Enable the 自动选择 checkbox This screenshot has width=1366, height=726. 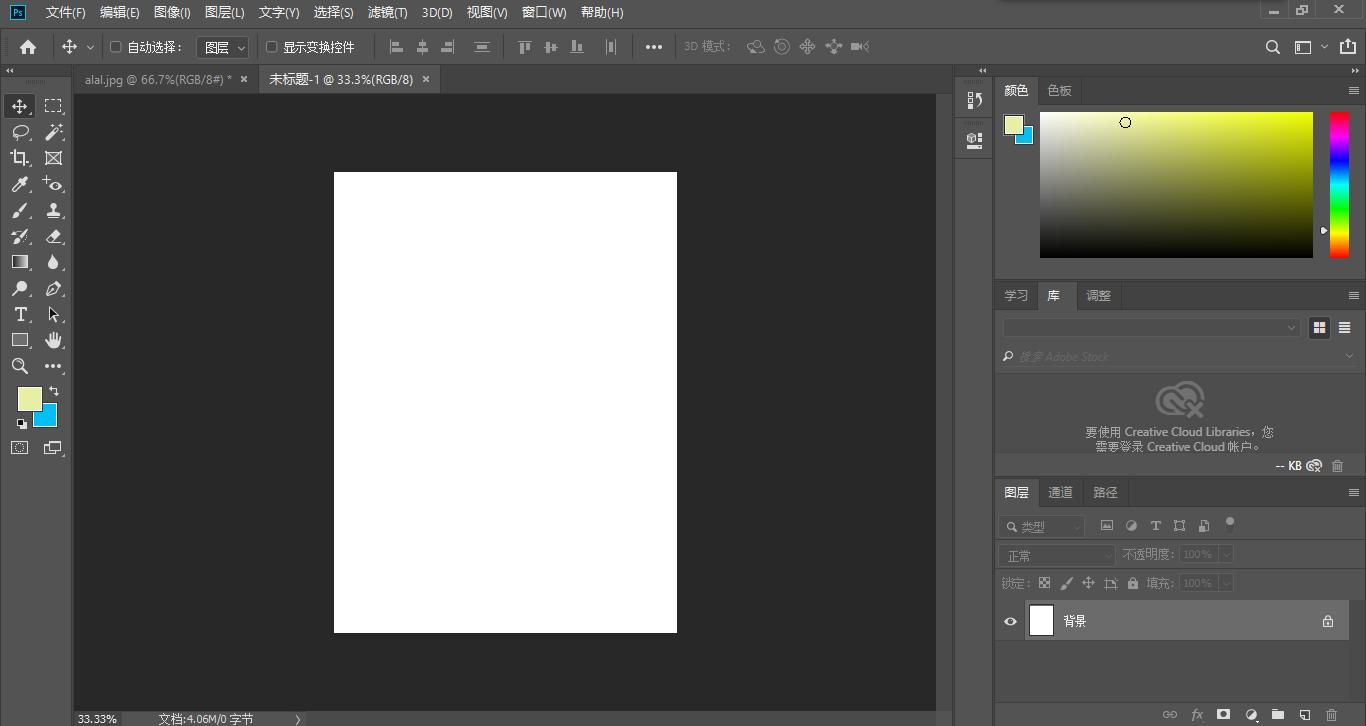(116, 47)
